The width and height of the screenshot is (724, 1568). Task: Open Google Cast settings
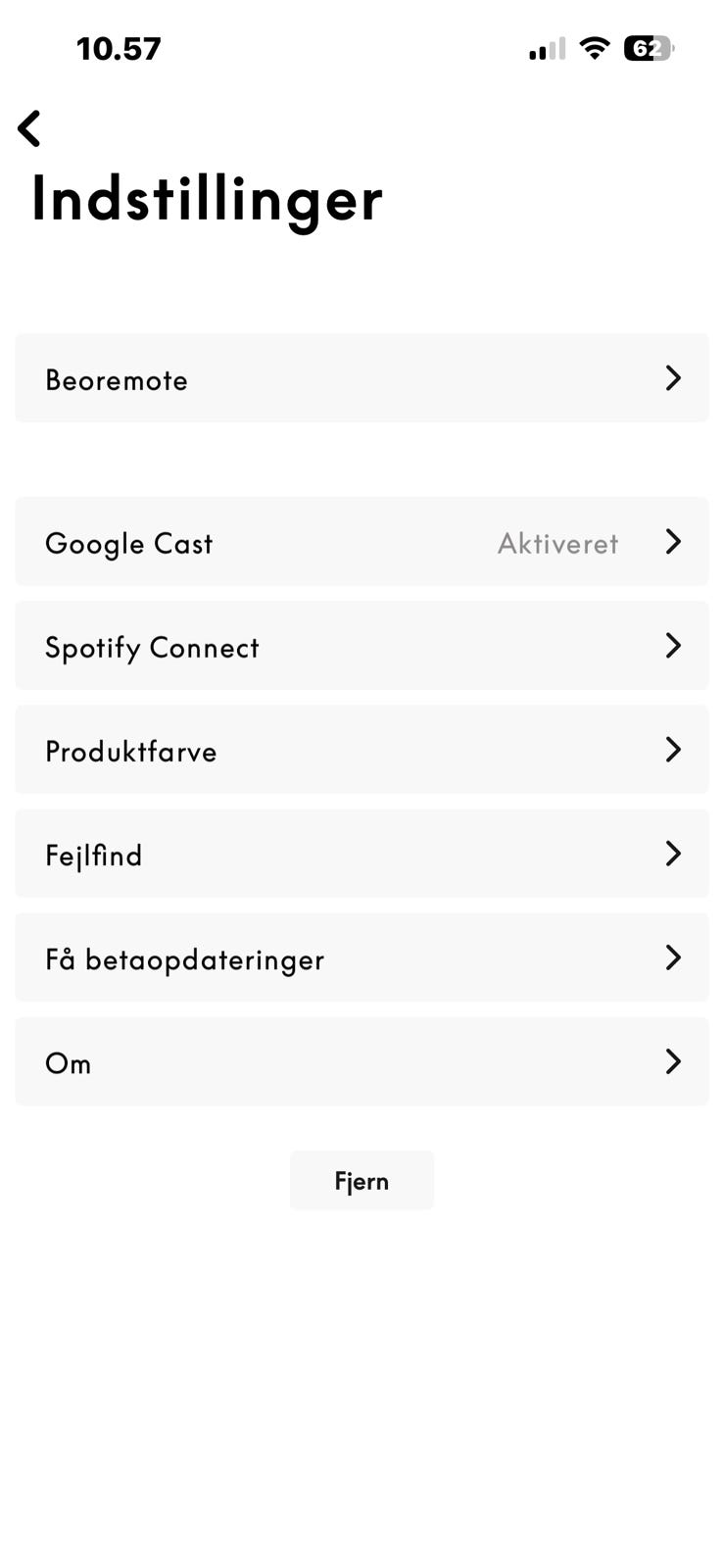coord(129,543)
